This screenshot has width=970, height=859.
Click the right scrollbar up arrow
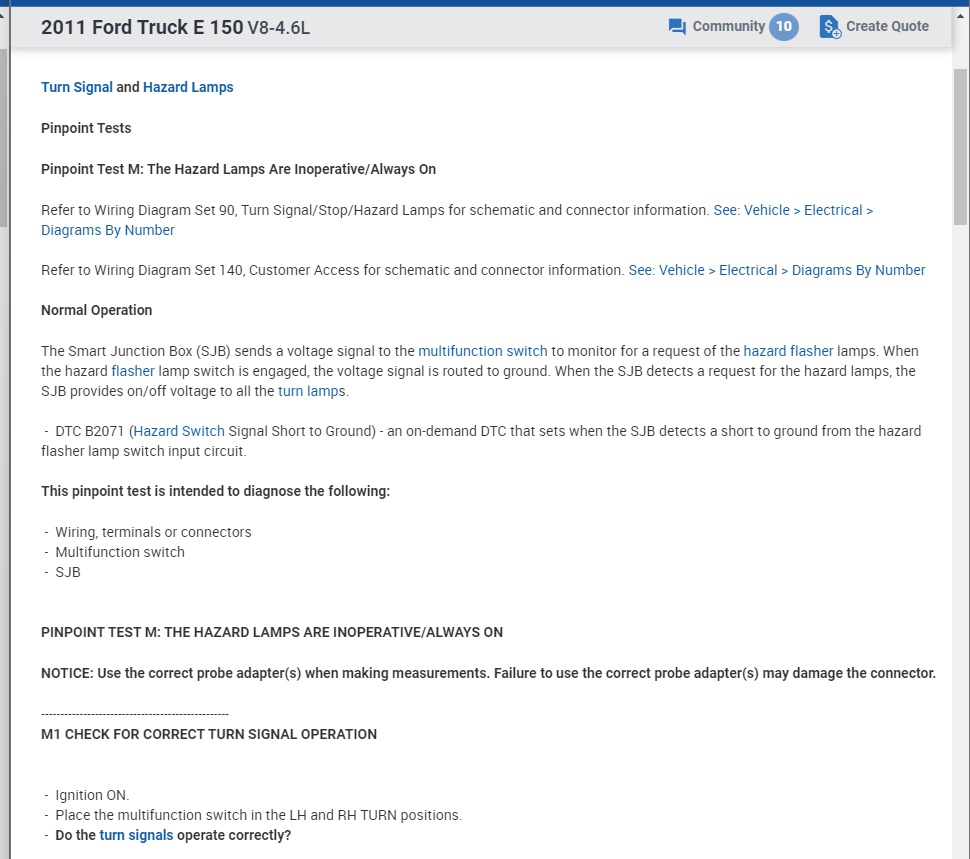pos(960,15)
